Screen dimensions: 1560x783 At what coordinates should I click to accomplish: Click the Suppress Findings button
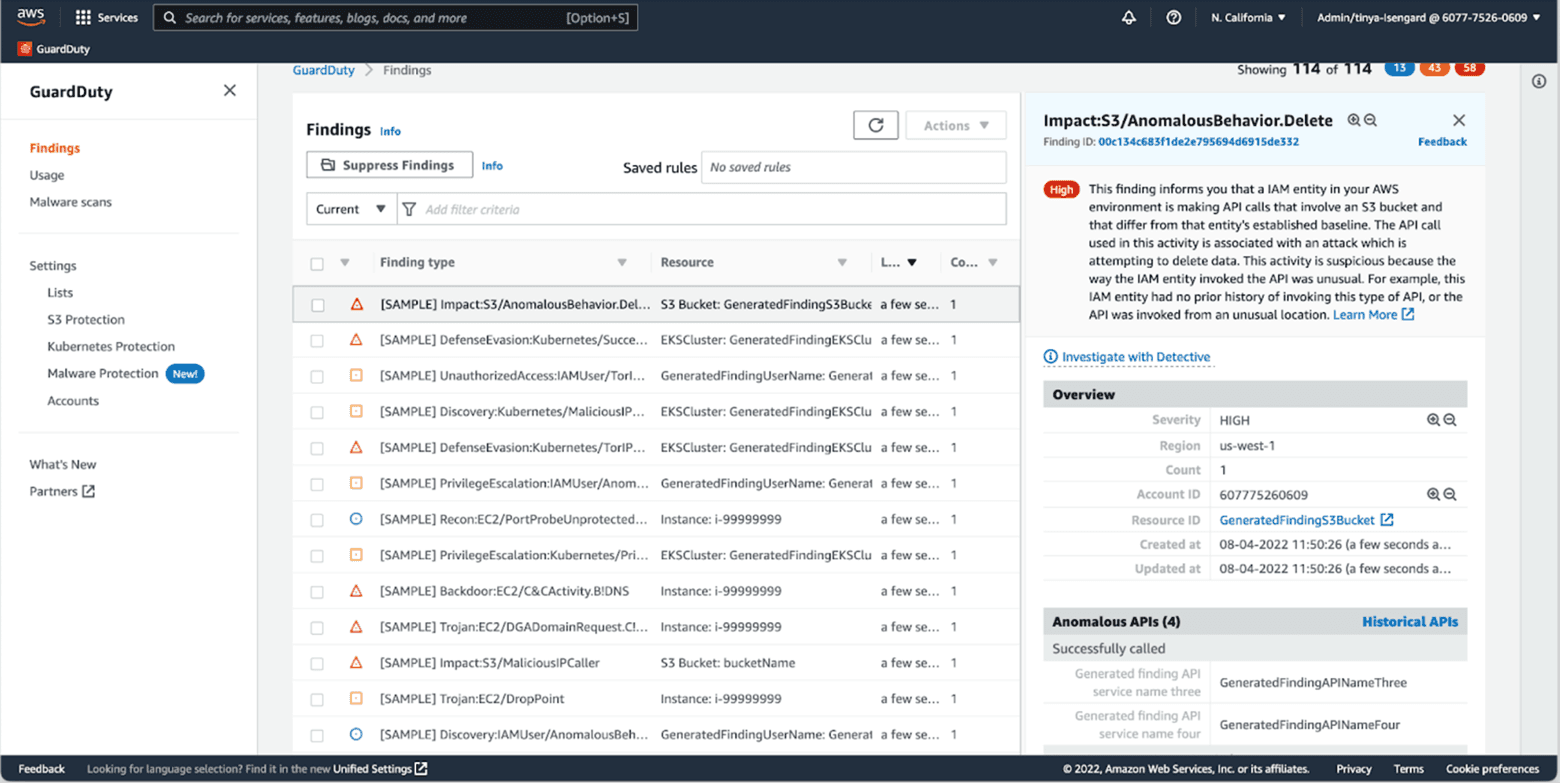pos(389,165)
